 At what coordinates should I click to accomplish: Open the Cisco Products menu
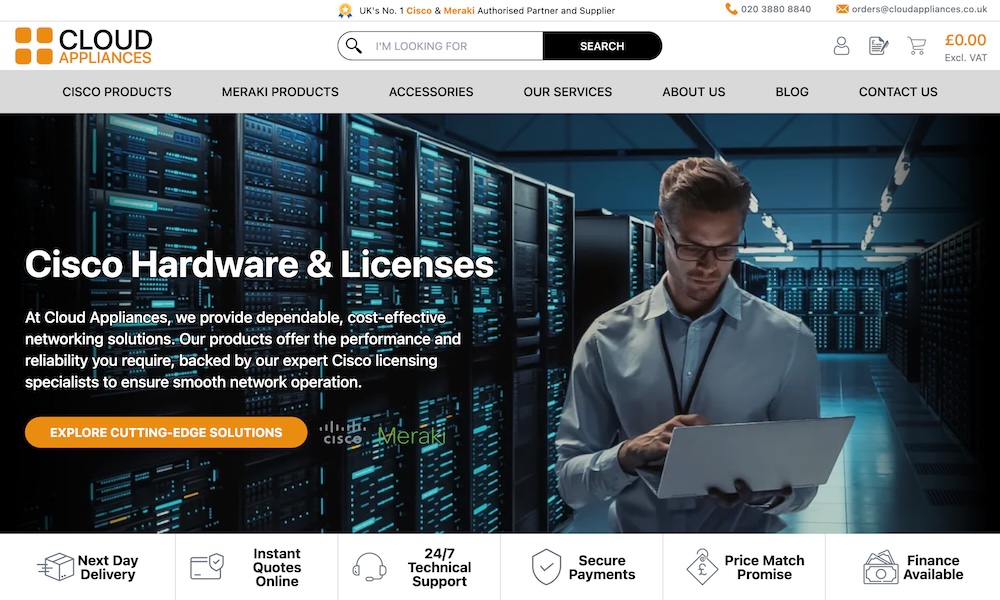pyautogui.click(x=117, y=92)
